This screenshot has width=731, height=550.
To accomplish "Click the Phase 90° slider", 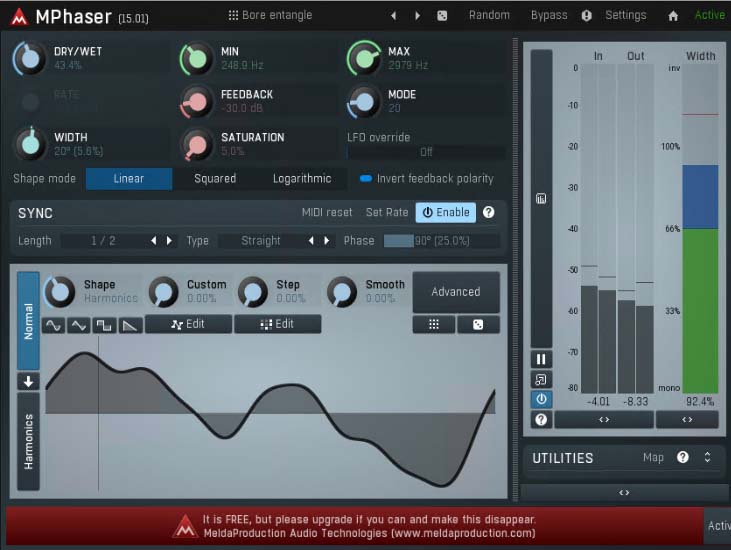I will click(x=441, y=241).
